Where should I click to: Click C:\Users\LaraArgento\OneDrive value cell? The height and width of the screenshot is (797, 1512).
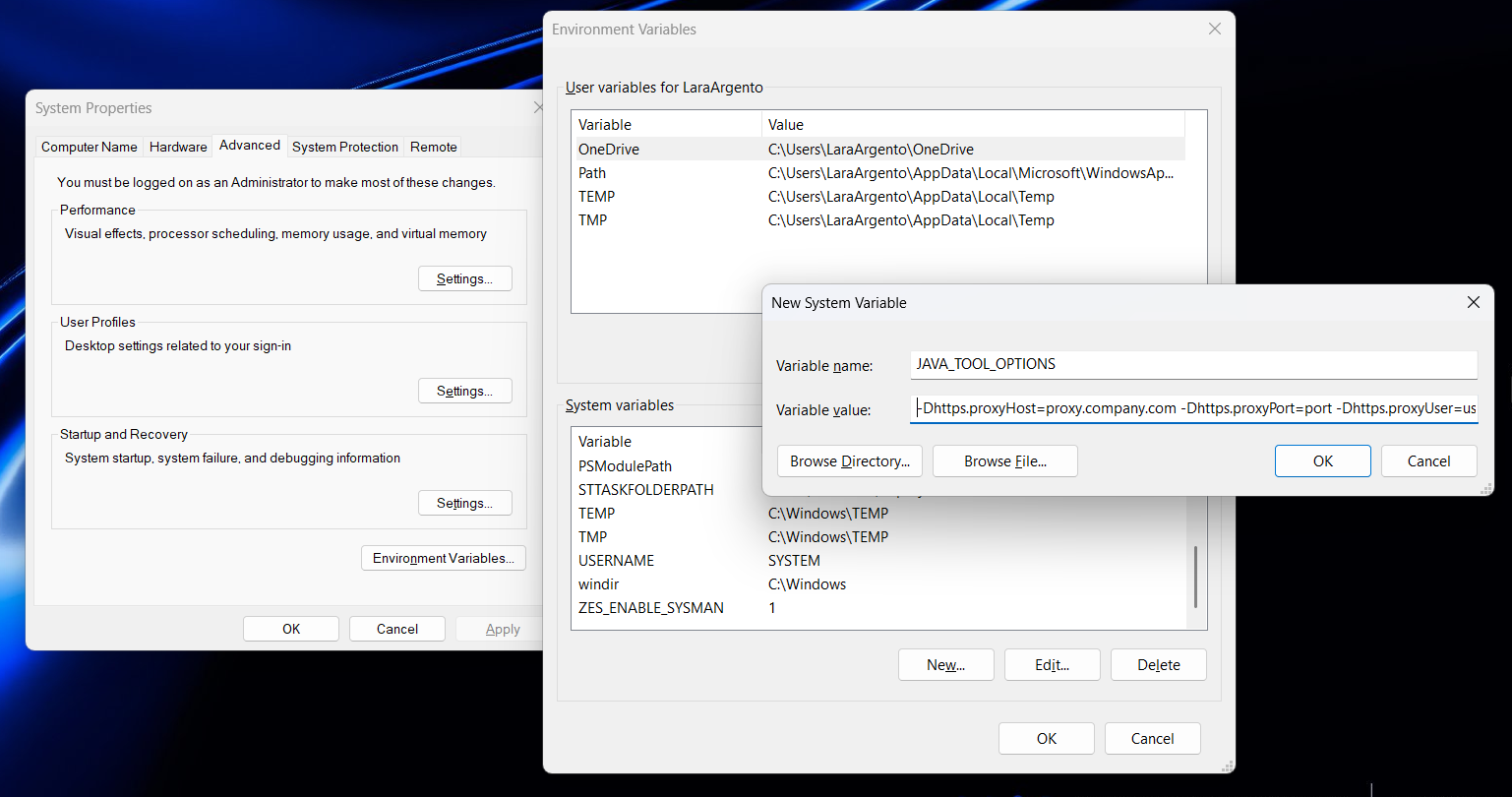pyautogui.click(x=871, y=150)
